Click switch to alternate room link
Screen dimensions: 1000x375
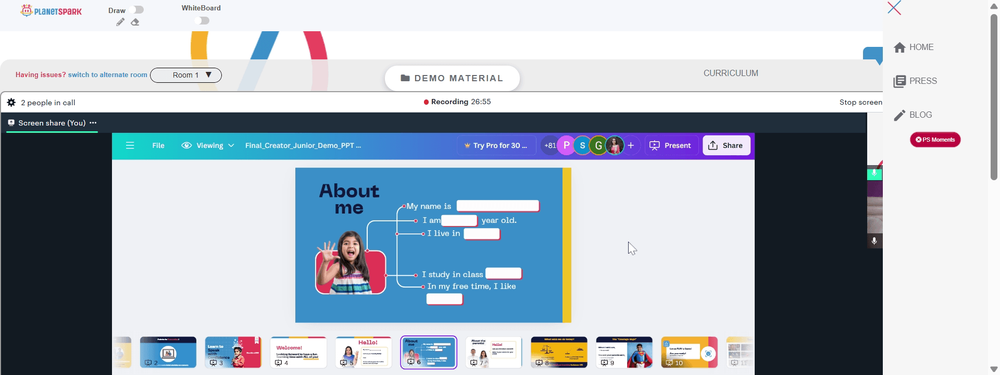pos(108,75)
